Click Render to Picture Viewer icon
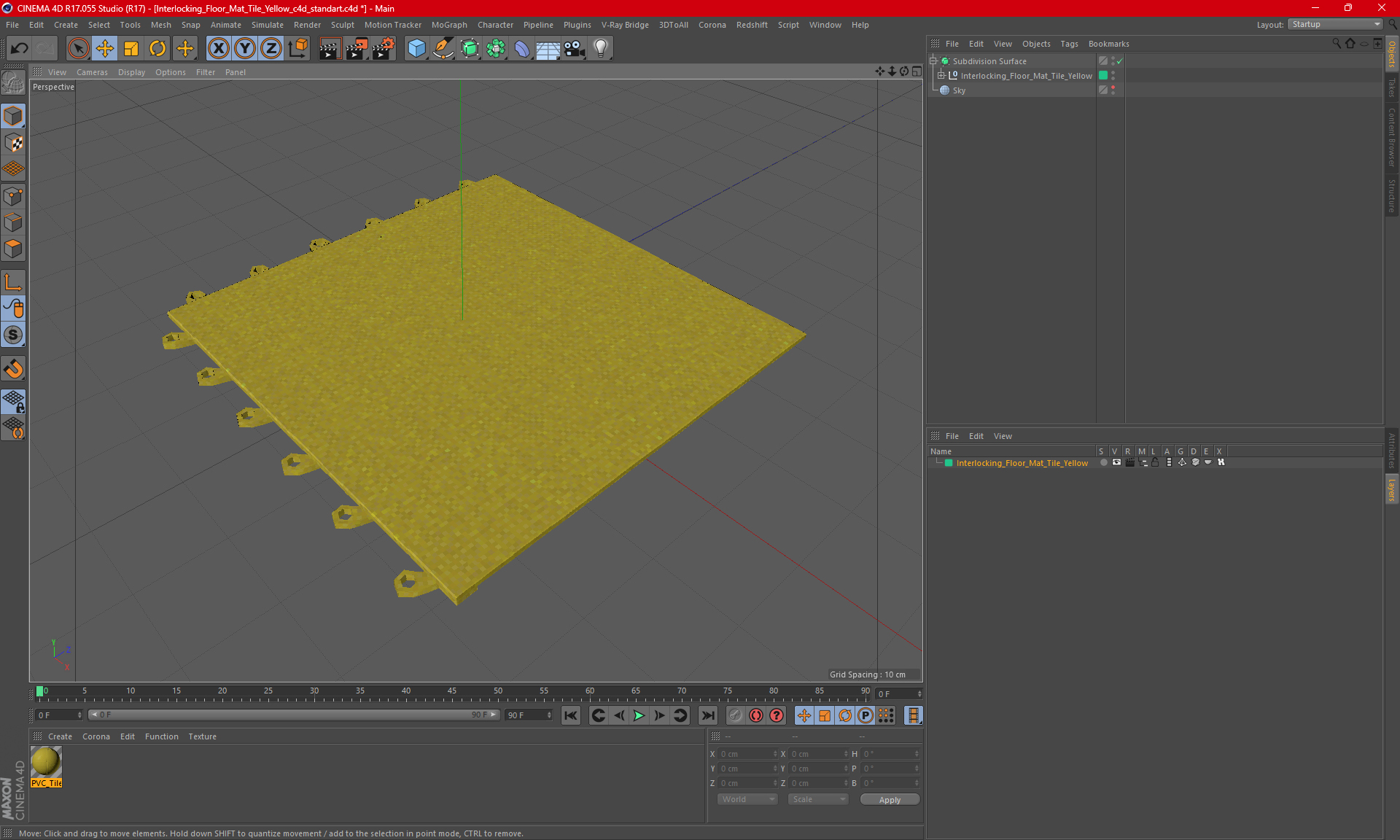This screenshot has height=840, width=1400. [357, 49]
